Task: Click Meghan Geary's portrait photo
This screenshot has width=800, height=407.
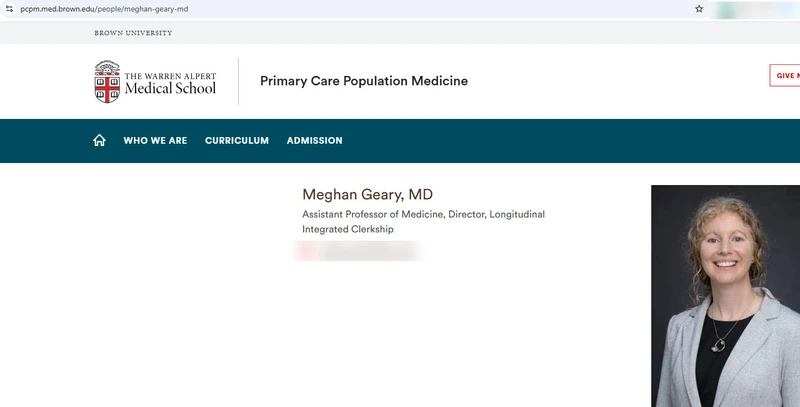Action: (726, 296)
